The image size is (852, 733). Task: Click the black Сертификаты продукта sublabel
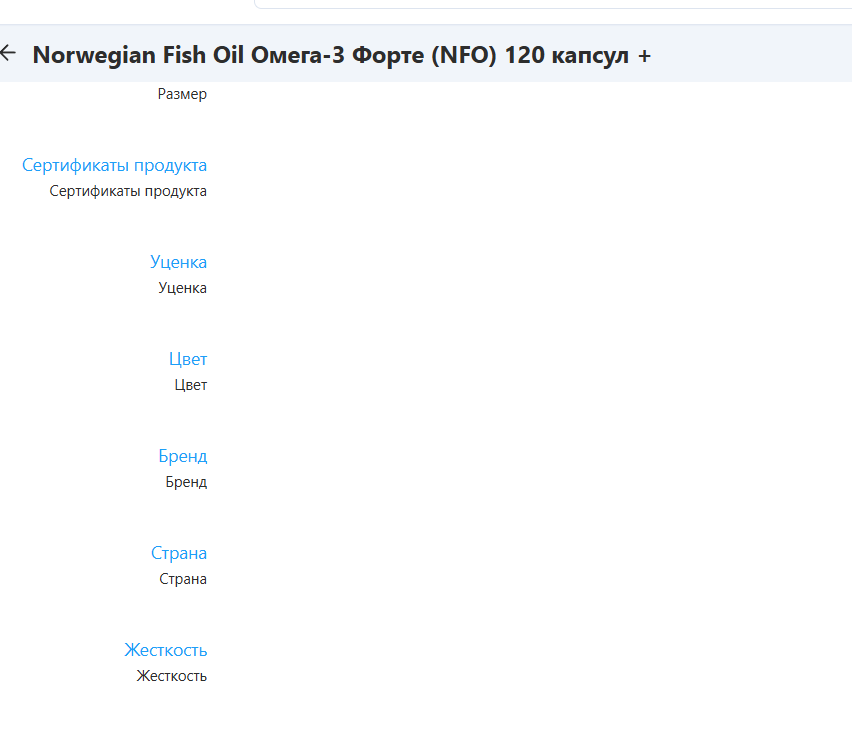click(128, 191)
